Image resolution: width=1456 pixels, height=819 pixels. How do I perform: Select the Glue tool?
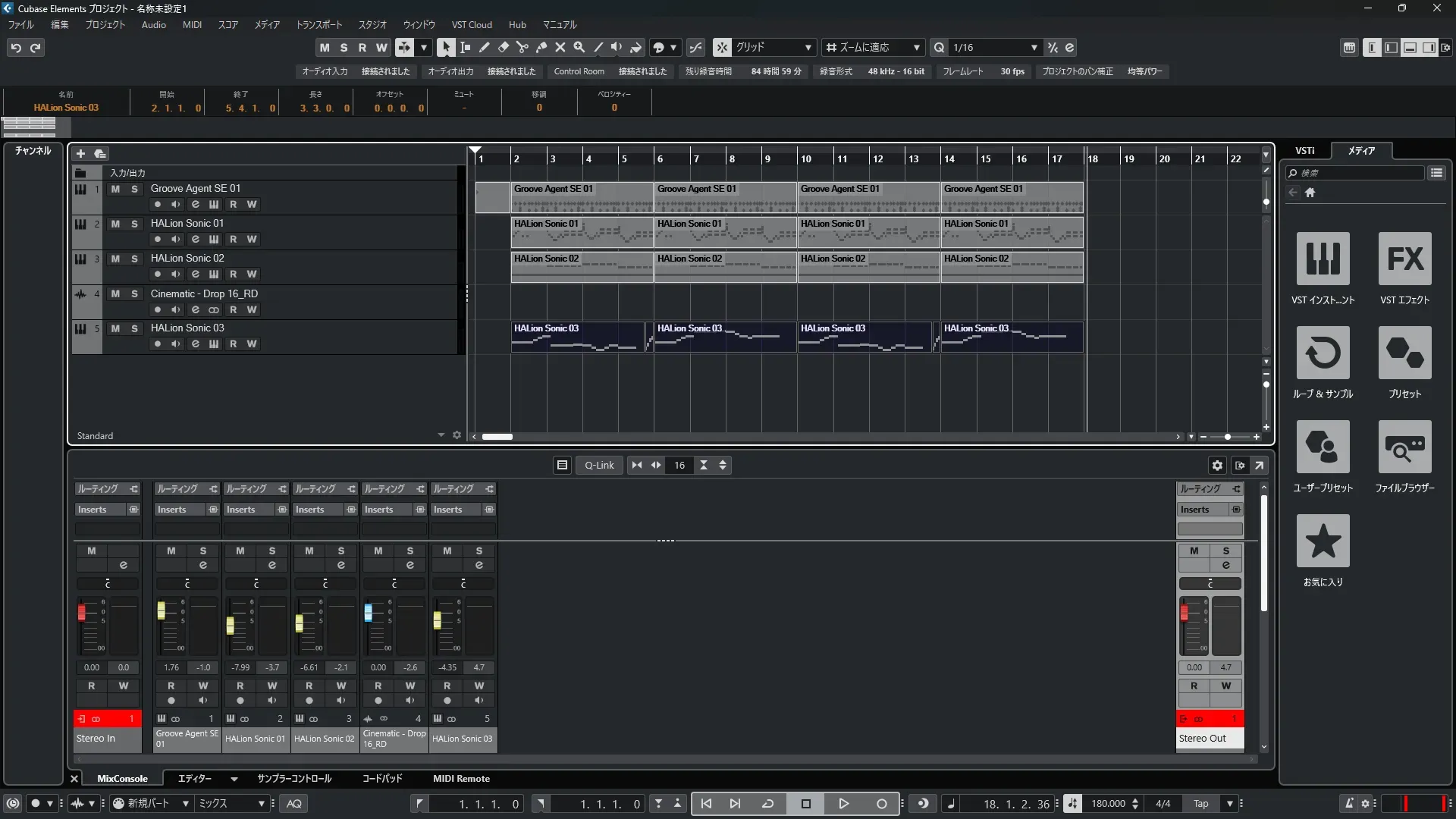[541, 47]
